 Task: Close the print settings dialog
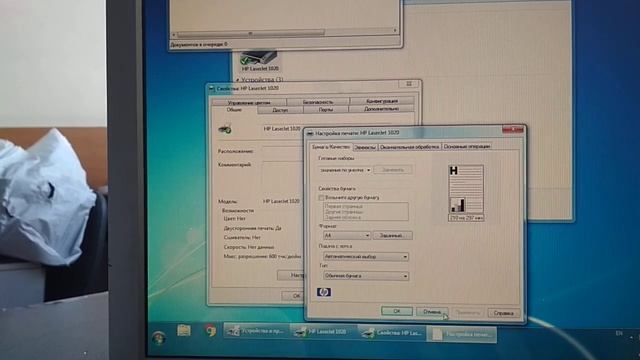click(x=512, y=130)
